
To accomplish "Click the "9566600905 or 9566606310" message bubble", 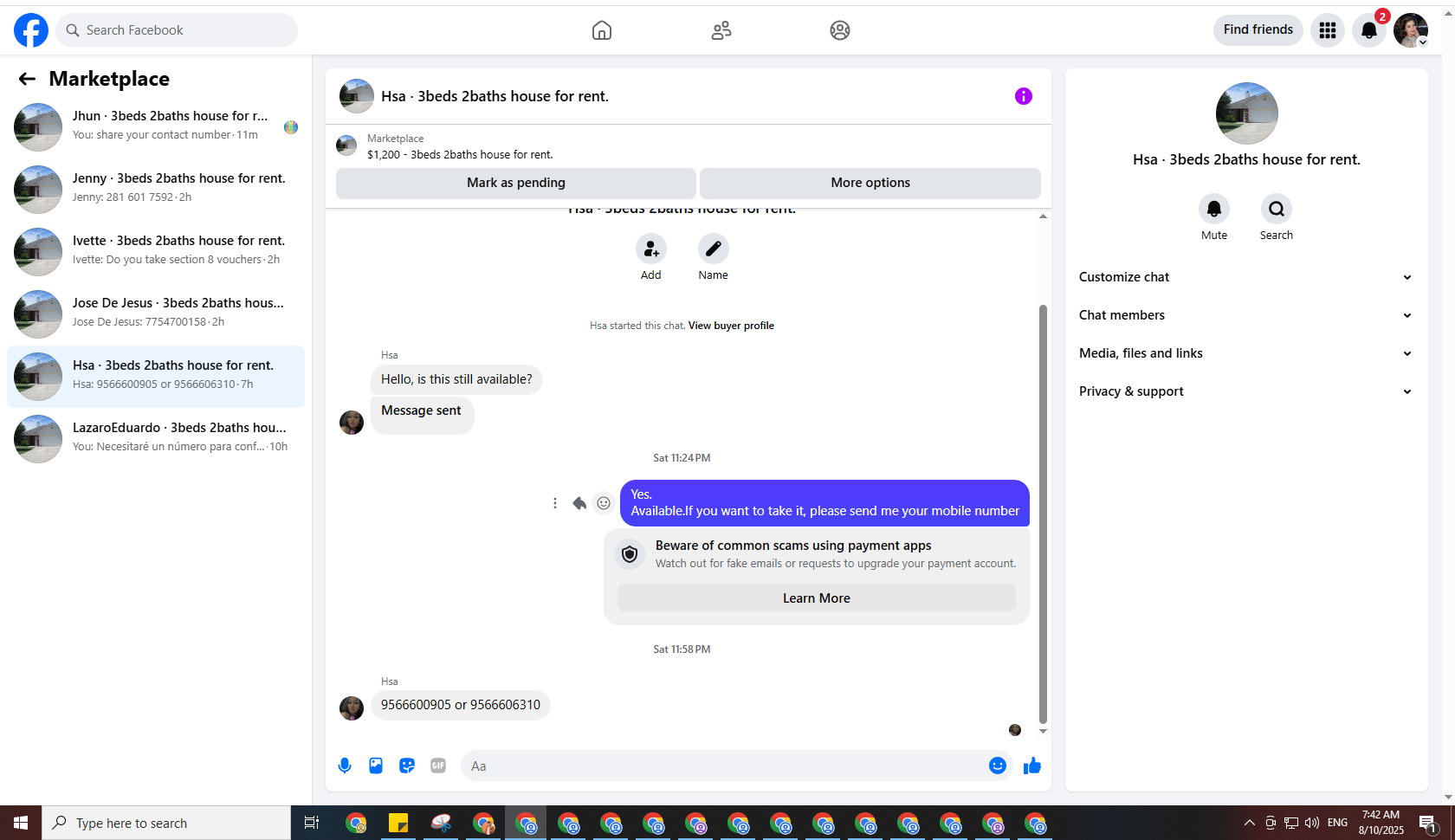I will click(x=461, y=705).
